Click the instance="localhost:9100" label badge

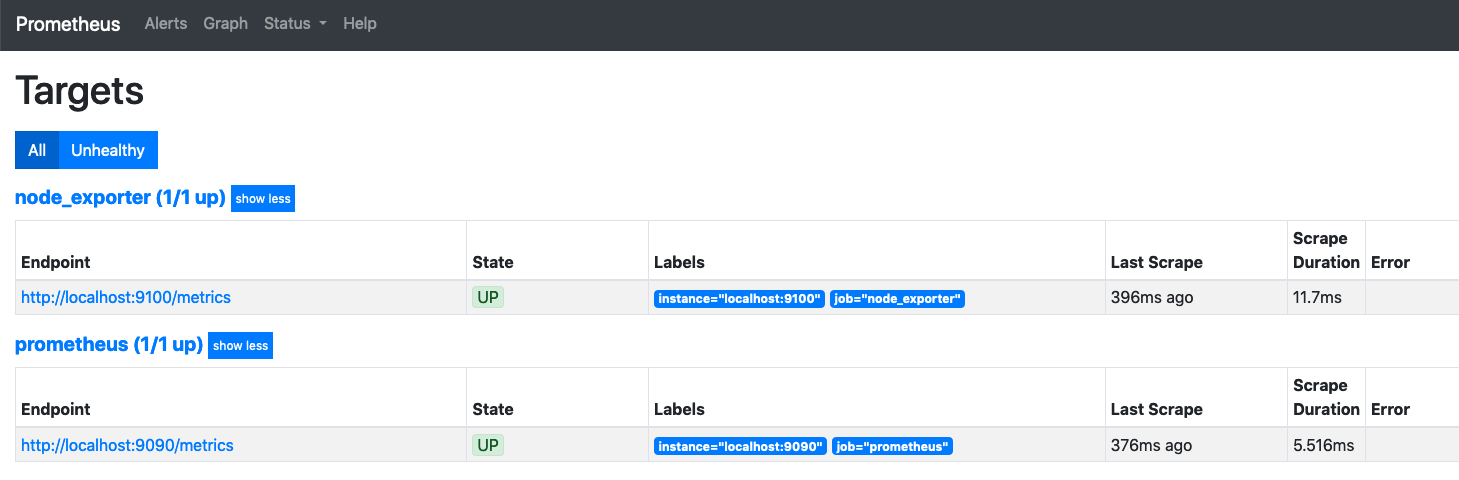pos(740,299)
